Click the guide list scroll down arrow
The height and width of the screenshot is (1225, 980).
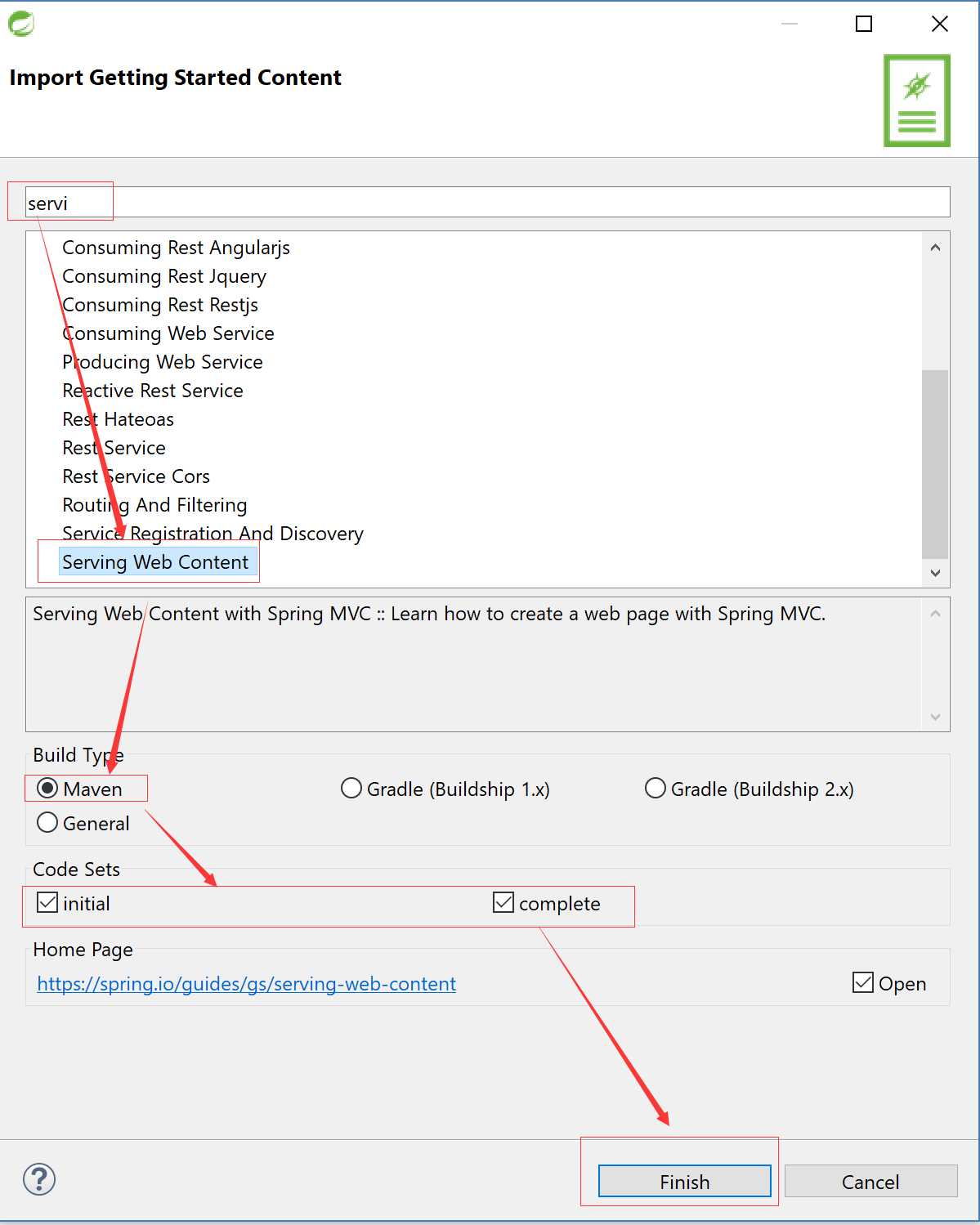(935, 573)
